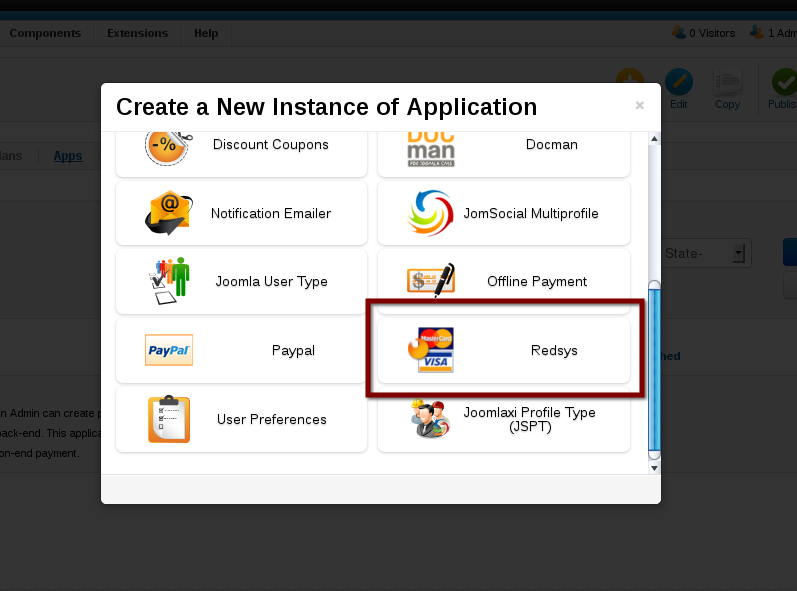The width and height of the screenshot is (797, 591).
Task: Choose the JomSocial Multiprofile label
Action: point(531,213)
